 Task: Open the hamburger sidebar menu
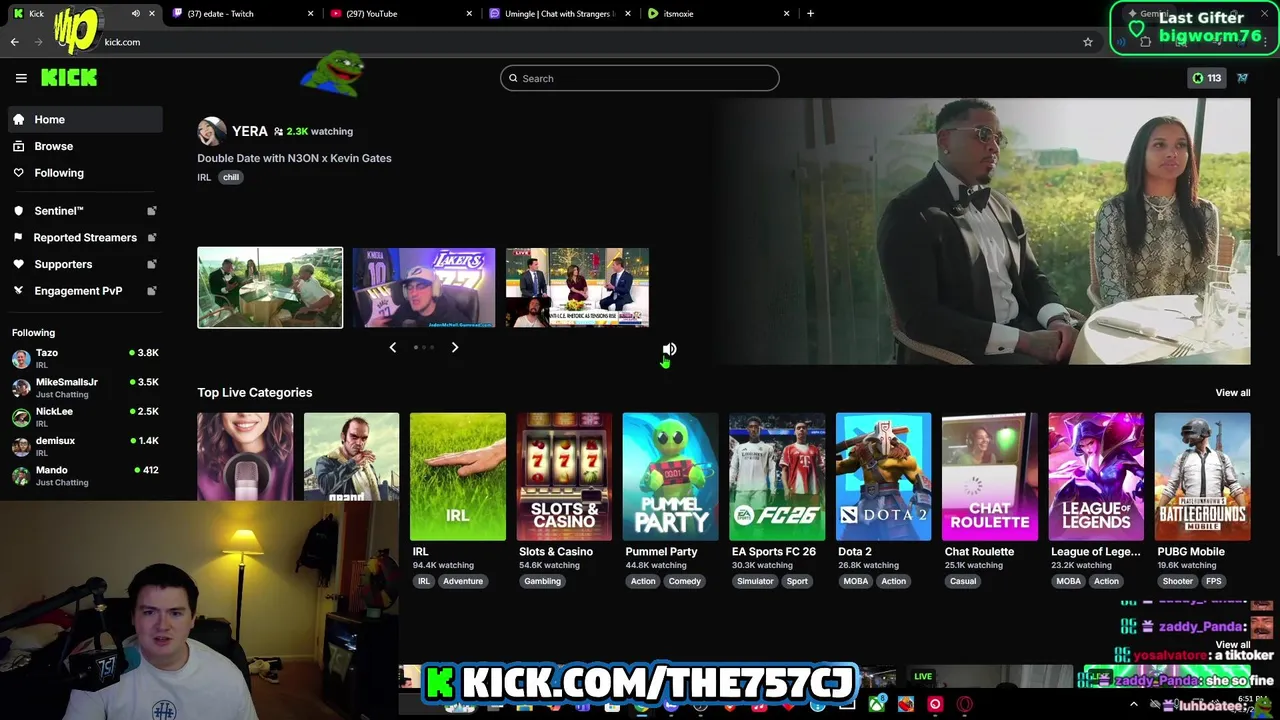21,78
